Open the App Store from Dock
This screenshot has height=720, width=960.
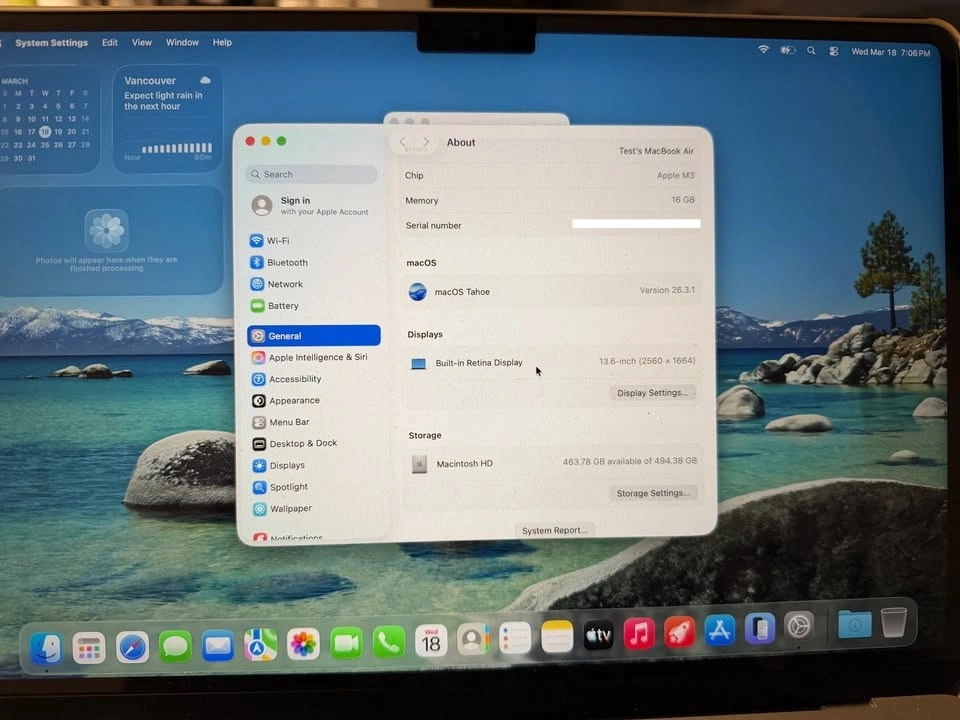[719, 630]
